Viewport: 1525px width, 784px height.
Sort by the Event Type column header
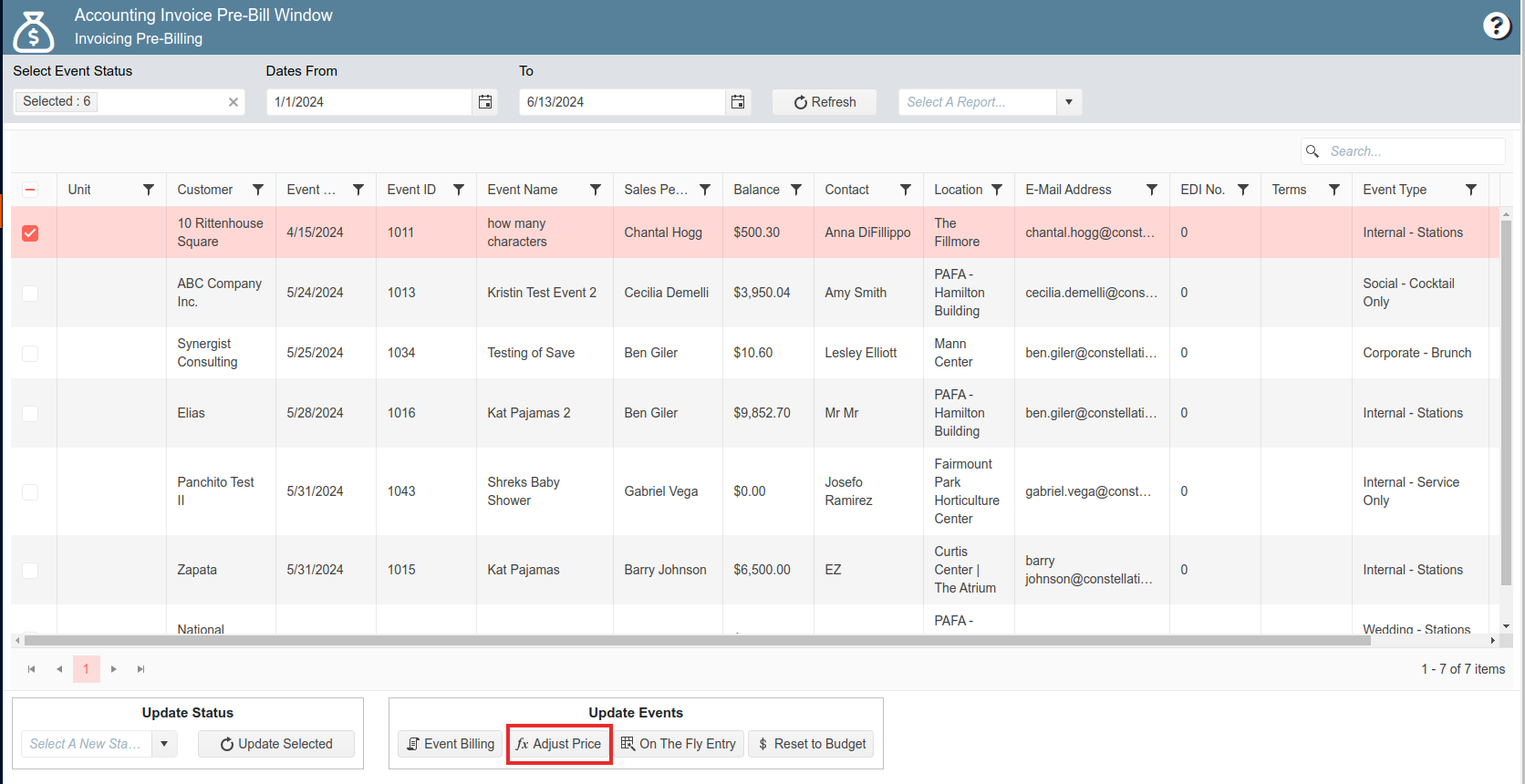click(1395, 190)
